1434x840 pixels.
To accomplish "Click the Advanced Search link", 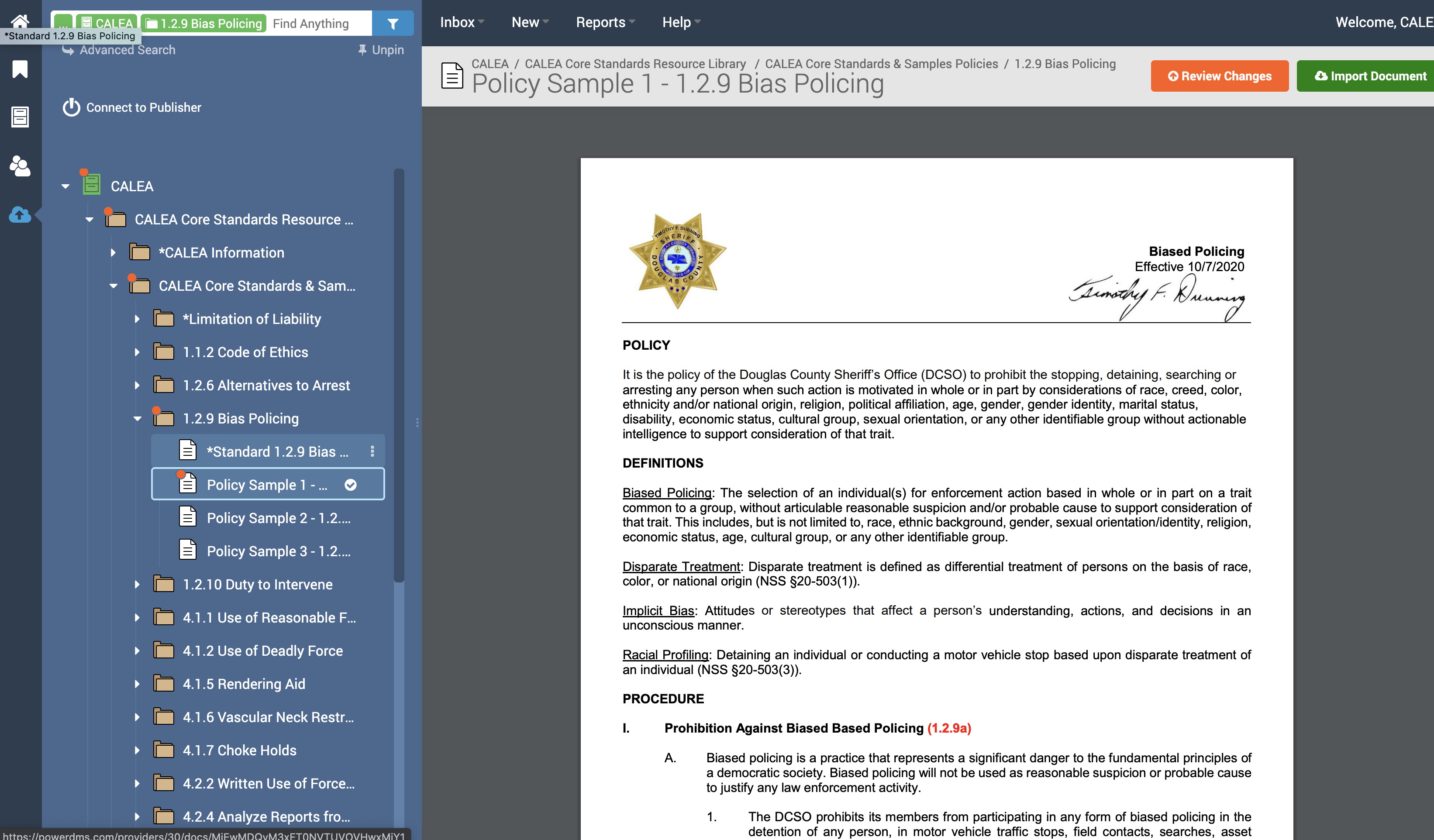I will [128, 50].
